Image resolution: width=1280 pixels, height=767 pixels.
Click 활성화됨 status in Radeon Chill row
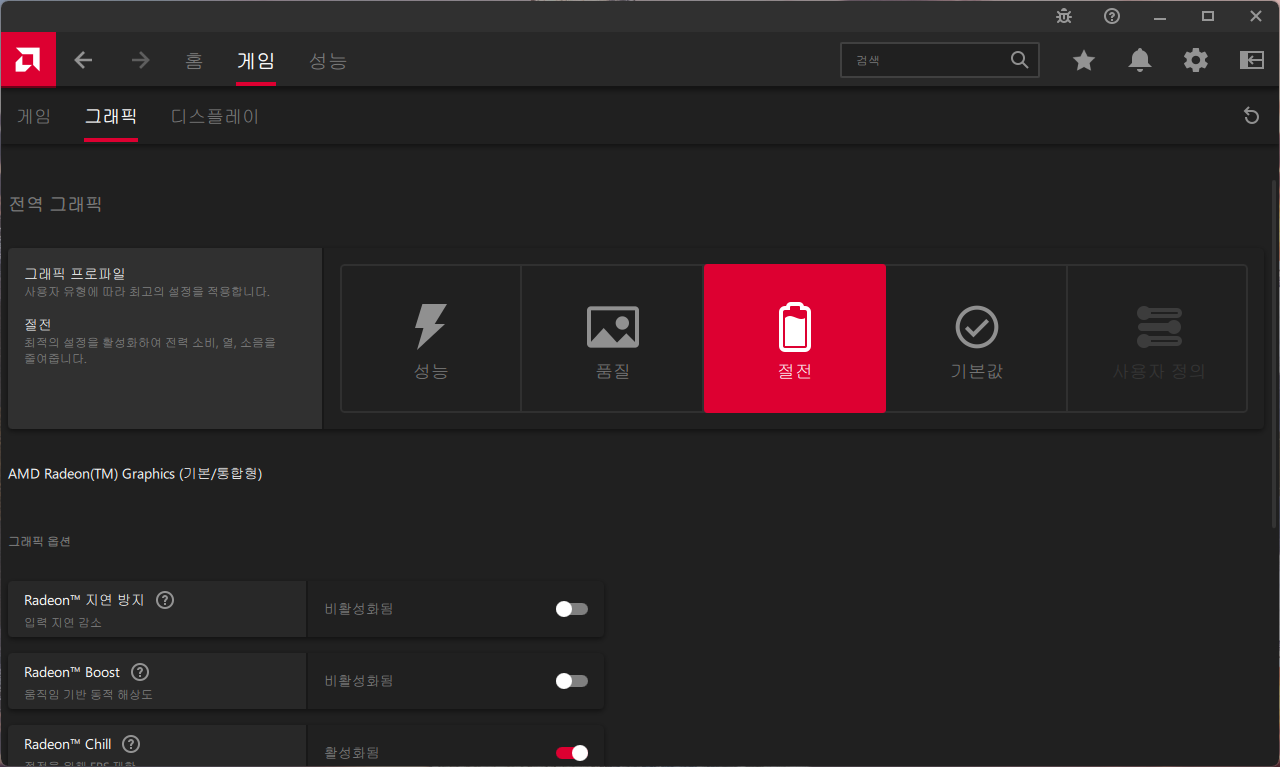tap(352, 752)
